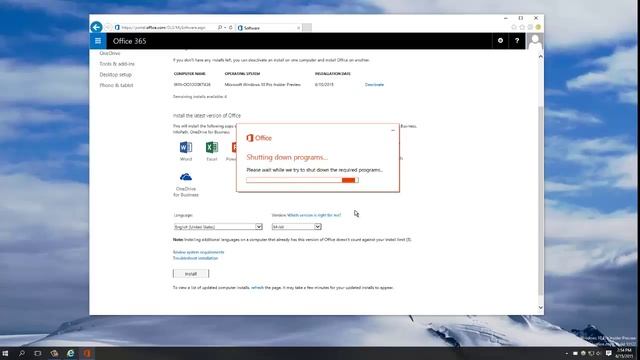The height and width of the screenshot is (360, 640).
Task: Click the refresh link in the note
Action: click(x=257, y=287)
